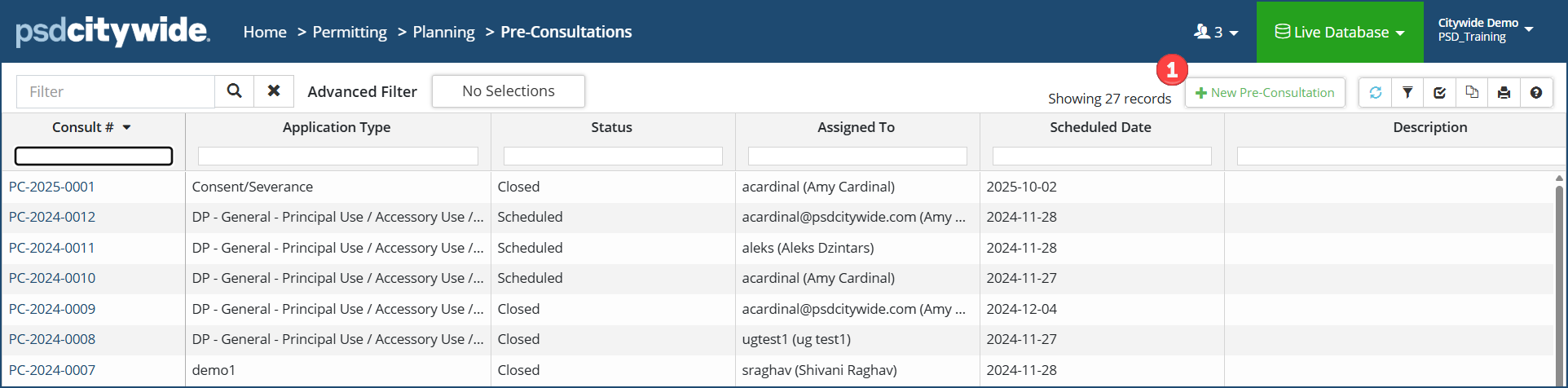
Task: Click the New Pre-Consultation button
Action: pos(1265,93)
